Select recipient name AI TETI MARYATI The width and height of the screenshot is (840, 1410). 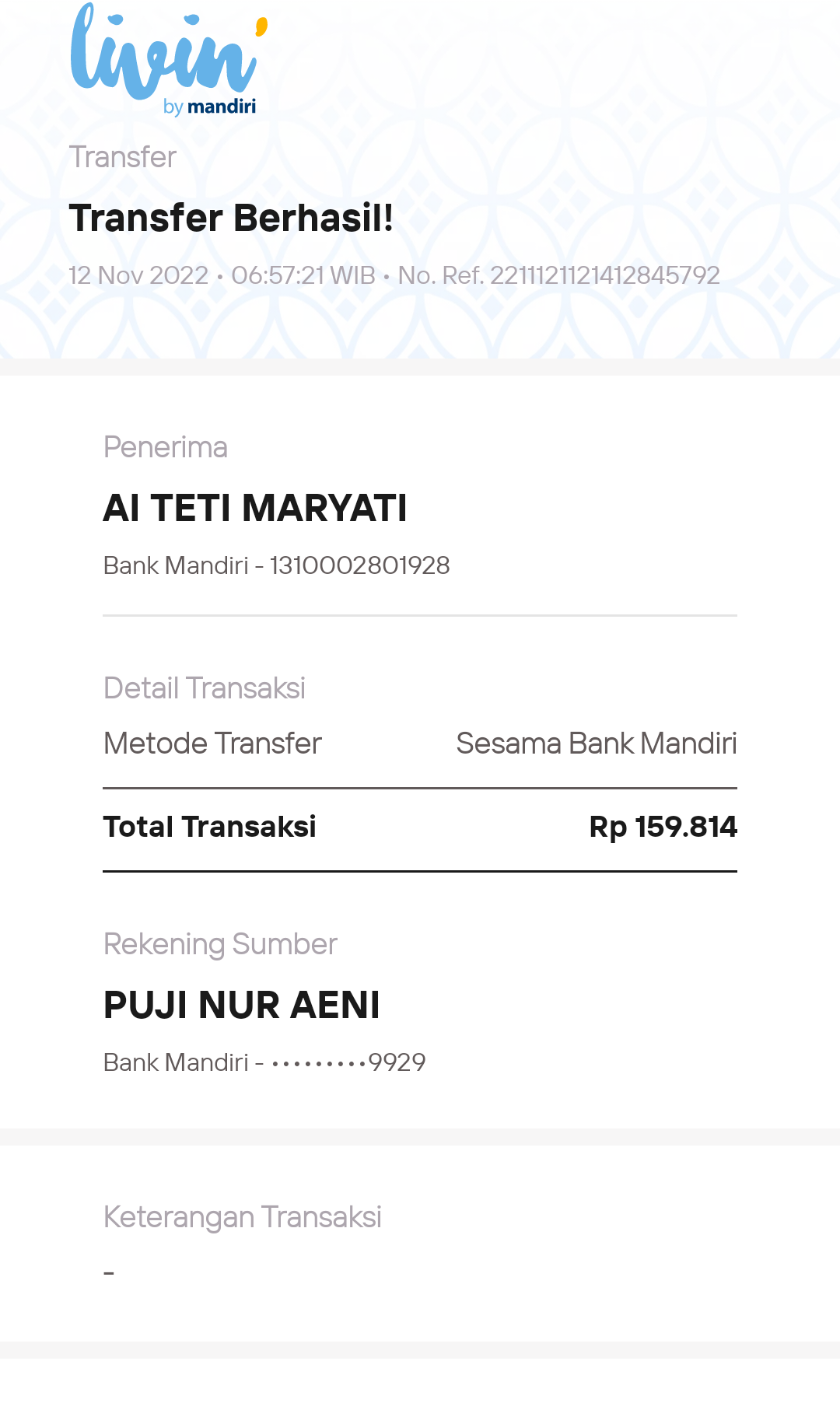tap(255, 508)
